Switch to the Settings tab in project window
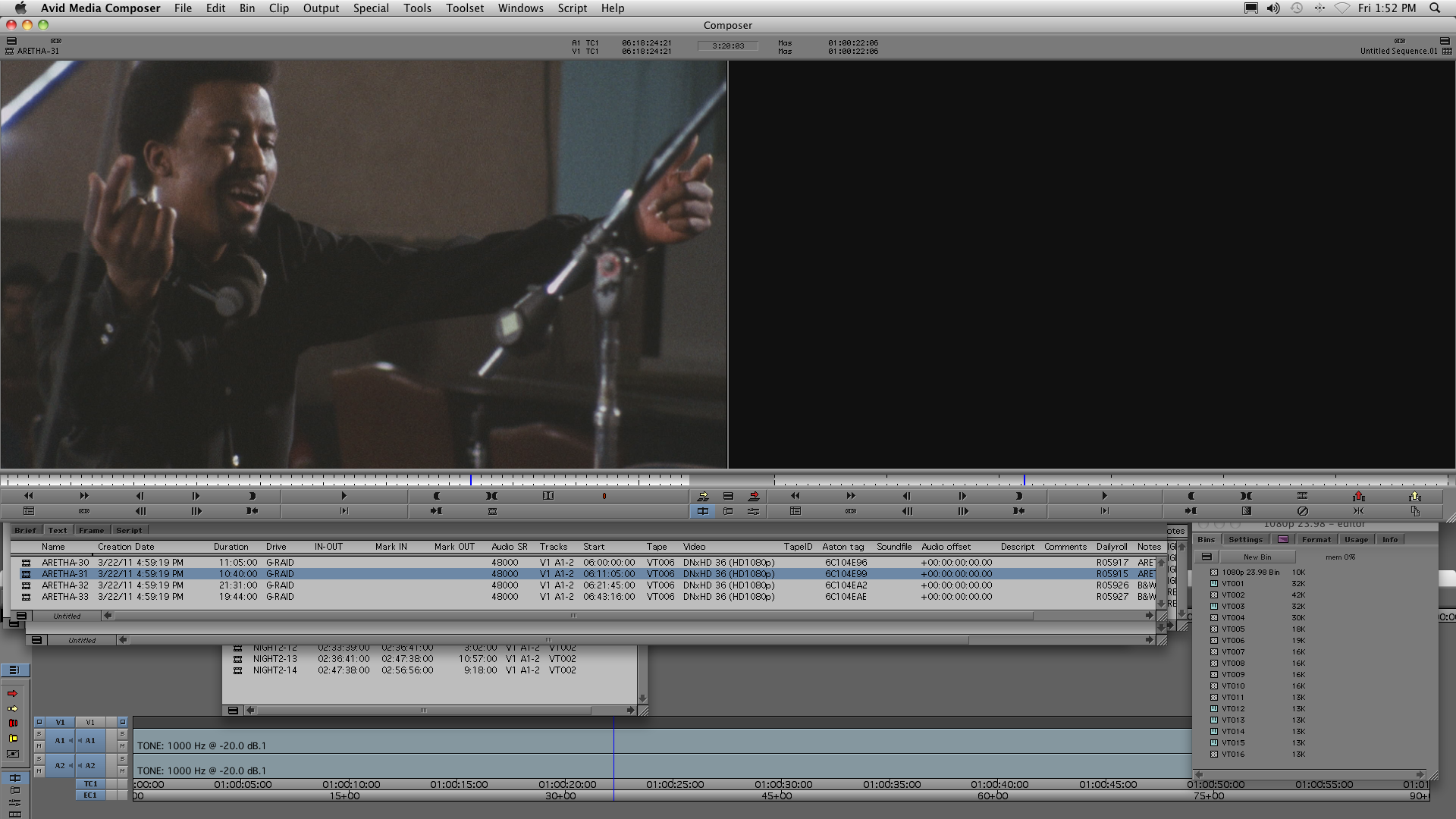1456x819 pixels. tap(1245, 540)
